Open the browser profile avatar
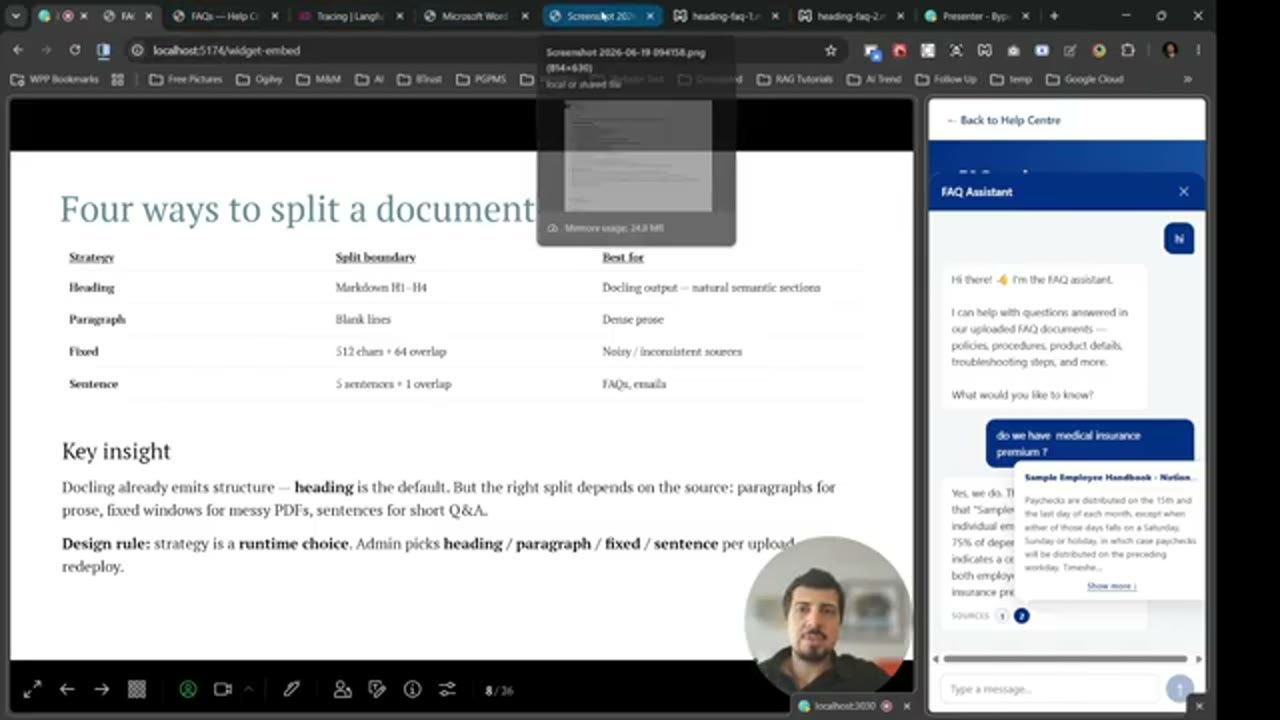This screenshot has width=1280, height=720. pos(1170,50)
